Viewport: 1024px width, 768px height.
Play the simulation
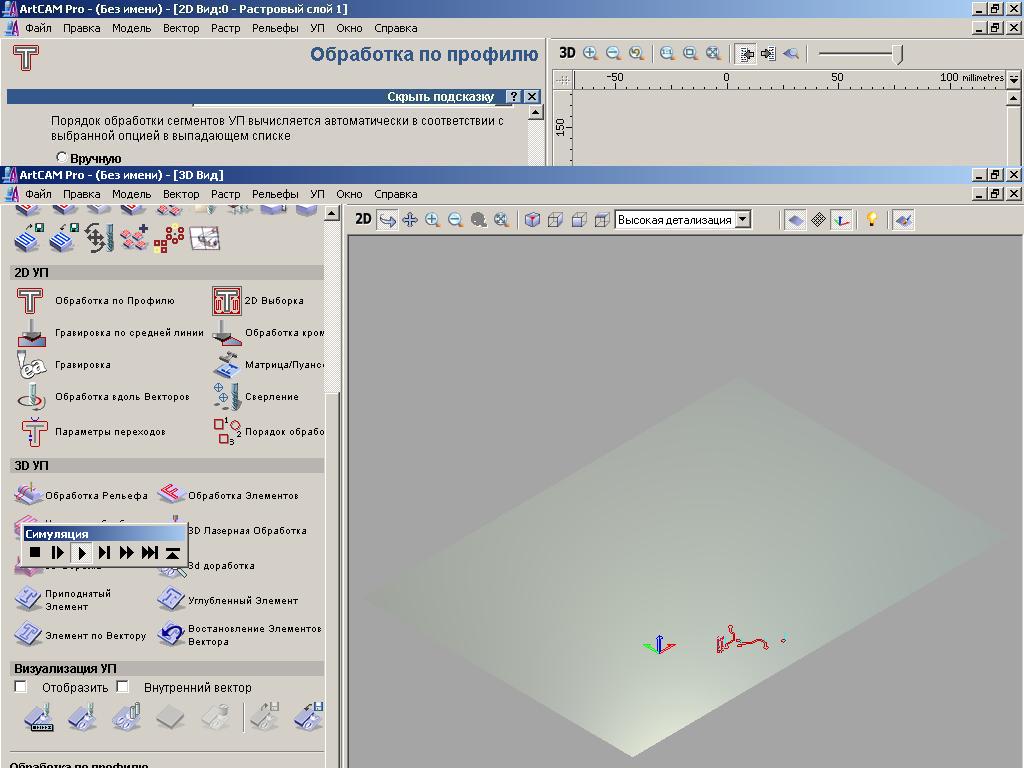coord(82,552)
